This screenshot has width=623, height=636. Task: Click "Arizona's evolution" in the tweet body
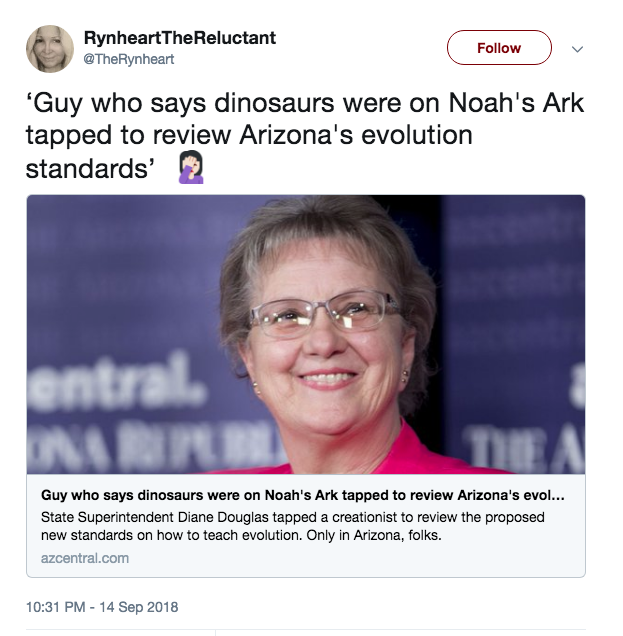click(x=356, y=135)
